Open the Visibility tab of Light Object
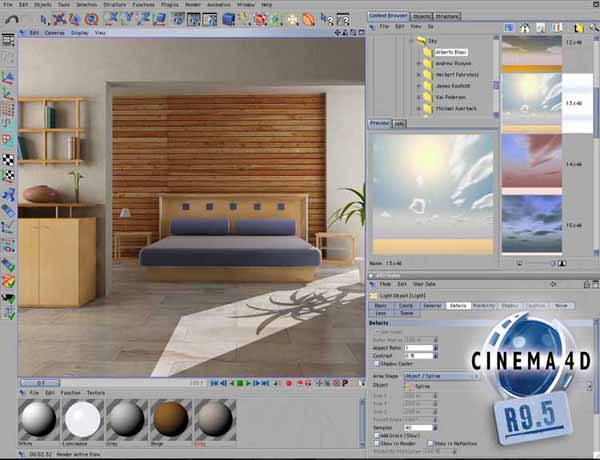The height and width of the screenshot is (460, 600). [484, 306]
